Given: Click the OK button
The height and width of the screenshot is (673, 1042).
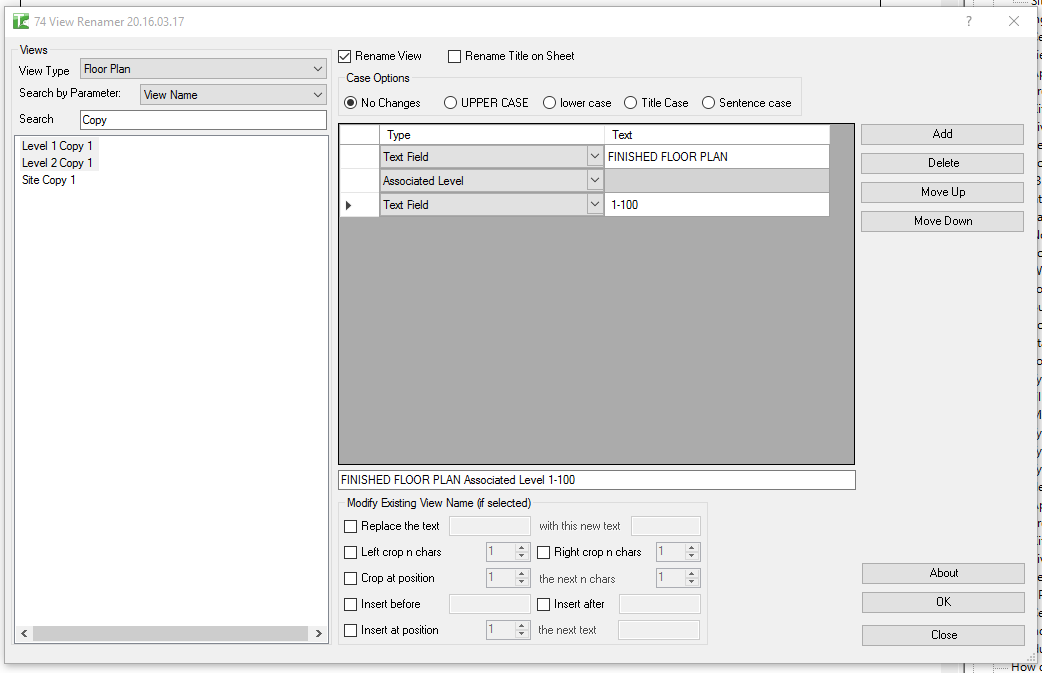Looking at the screenshot, I should [943, 602].
